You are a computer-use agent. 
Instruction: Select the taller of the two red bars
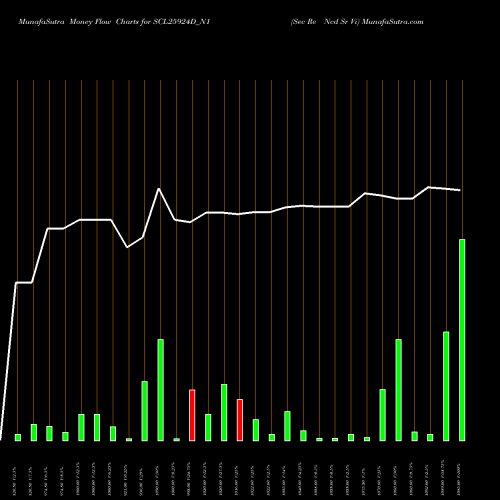coord(192,415)
